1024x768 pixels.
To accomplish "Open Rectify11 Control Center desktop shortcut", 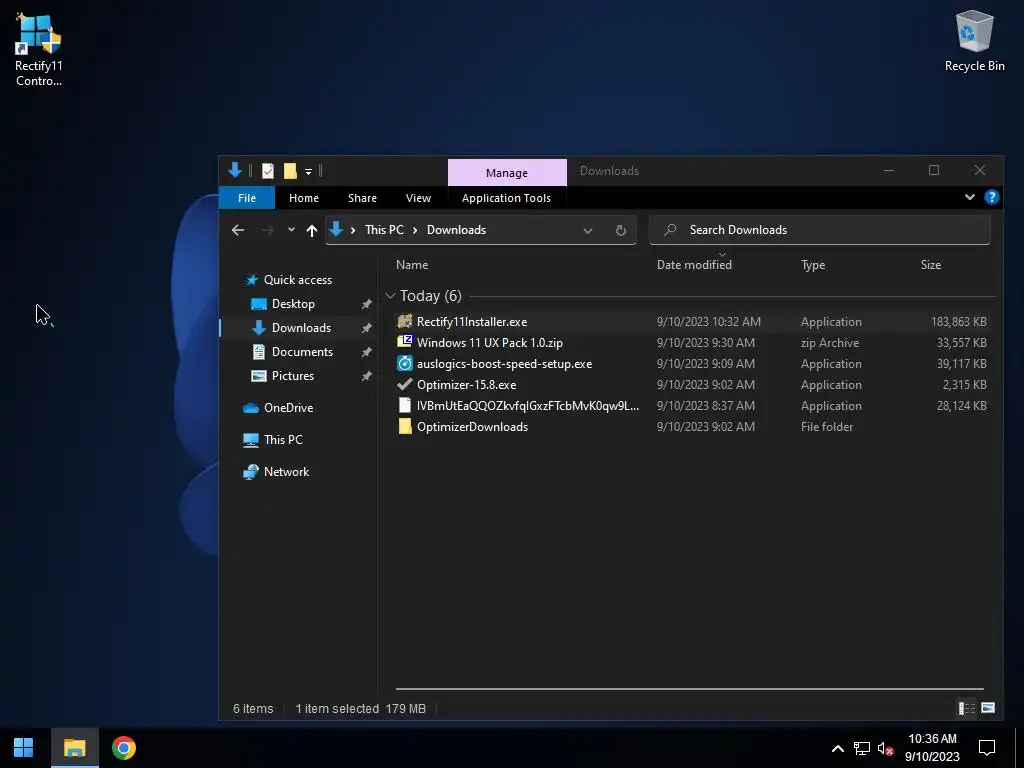I will coord(39,49).
